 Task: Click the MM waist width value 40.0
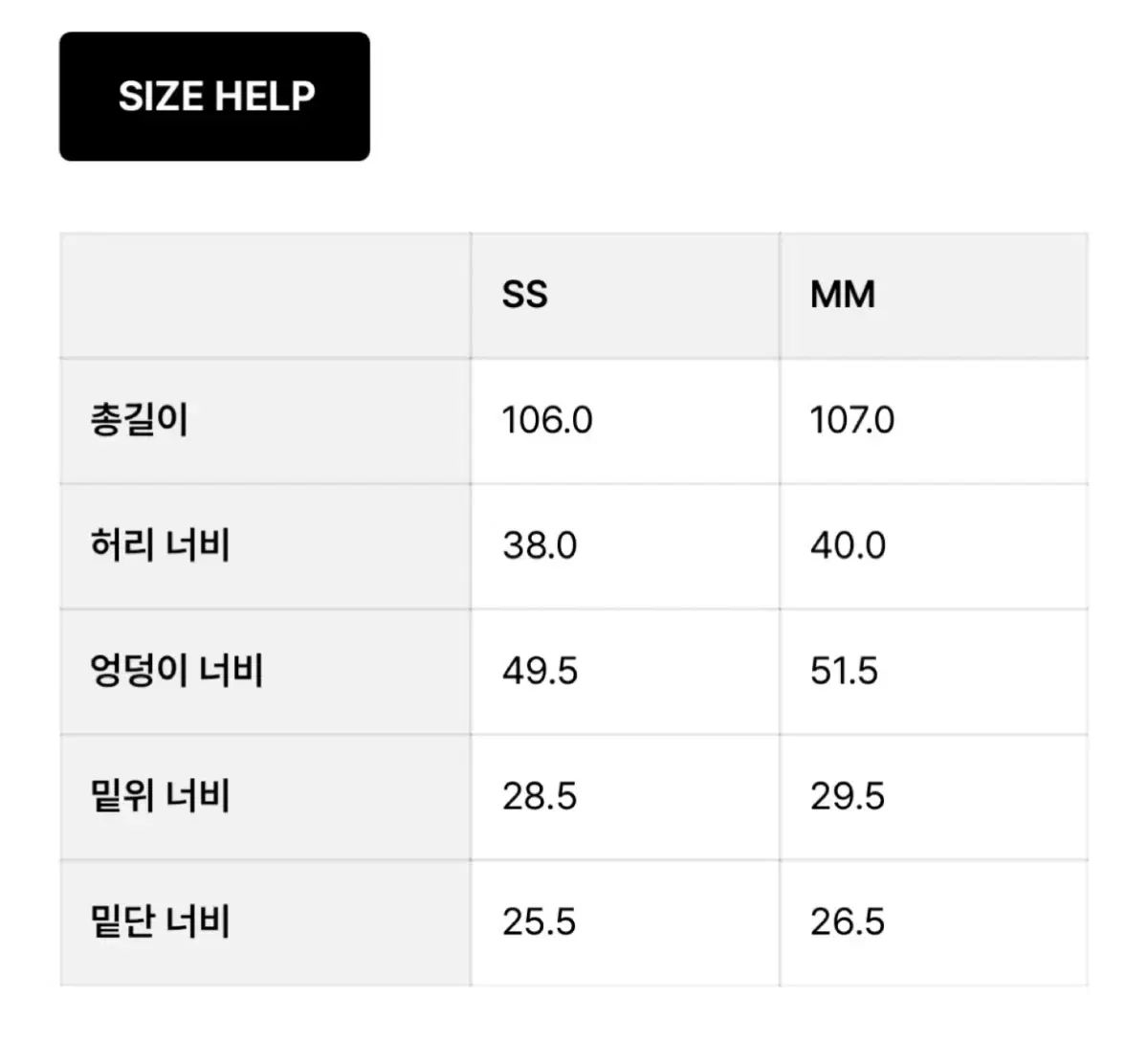tap(848, 545)
